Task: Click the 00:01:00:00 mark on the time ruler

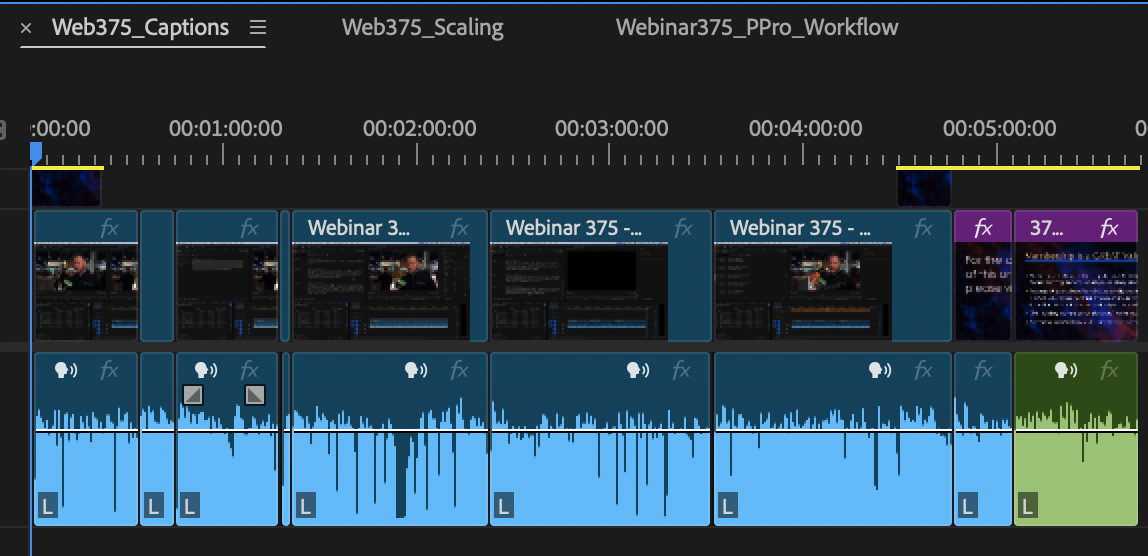Action: pos(226,129)
